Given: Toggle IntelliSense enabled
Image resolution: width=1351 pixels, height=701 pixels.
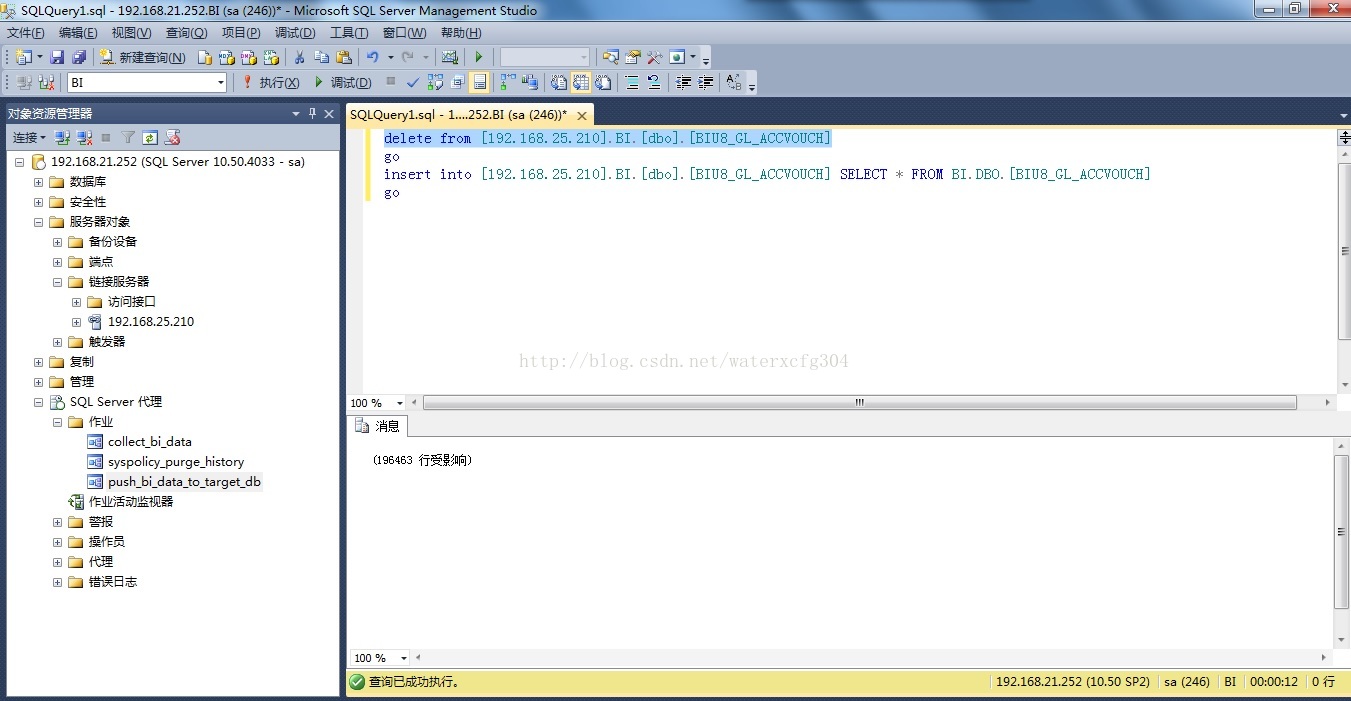Looking at the screenshot, I should [479, 82].
